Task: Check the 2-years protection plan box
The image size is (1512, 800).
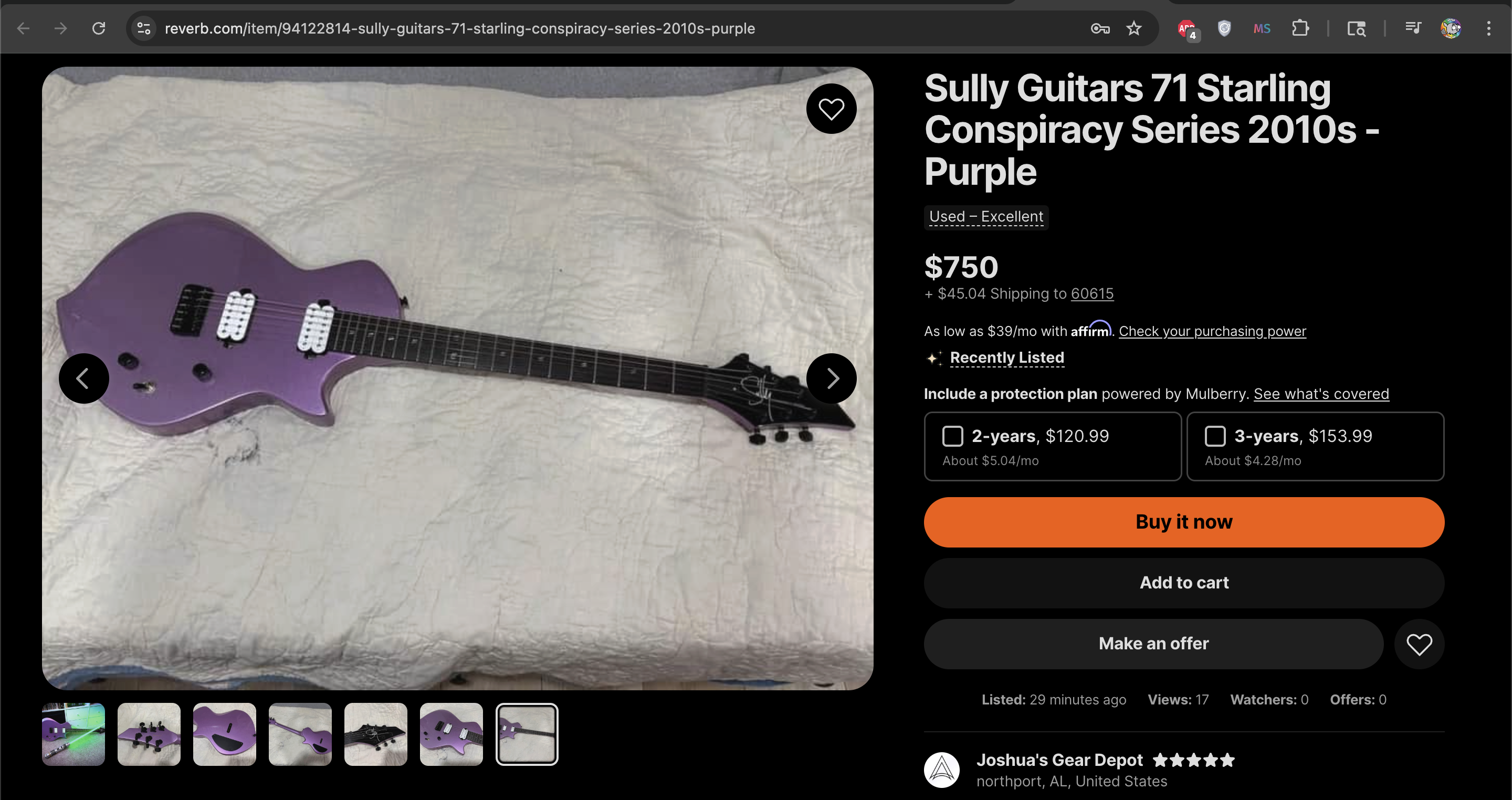Action: [x=952, y=436]
